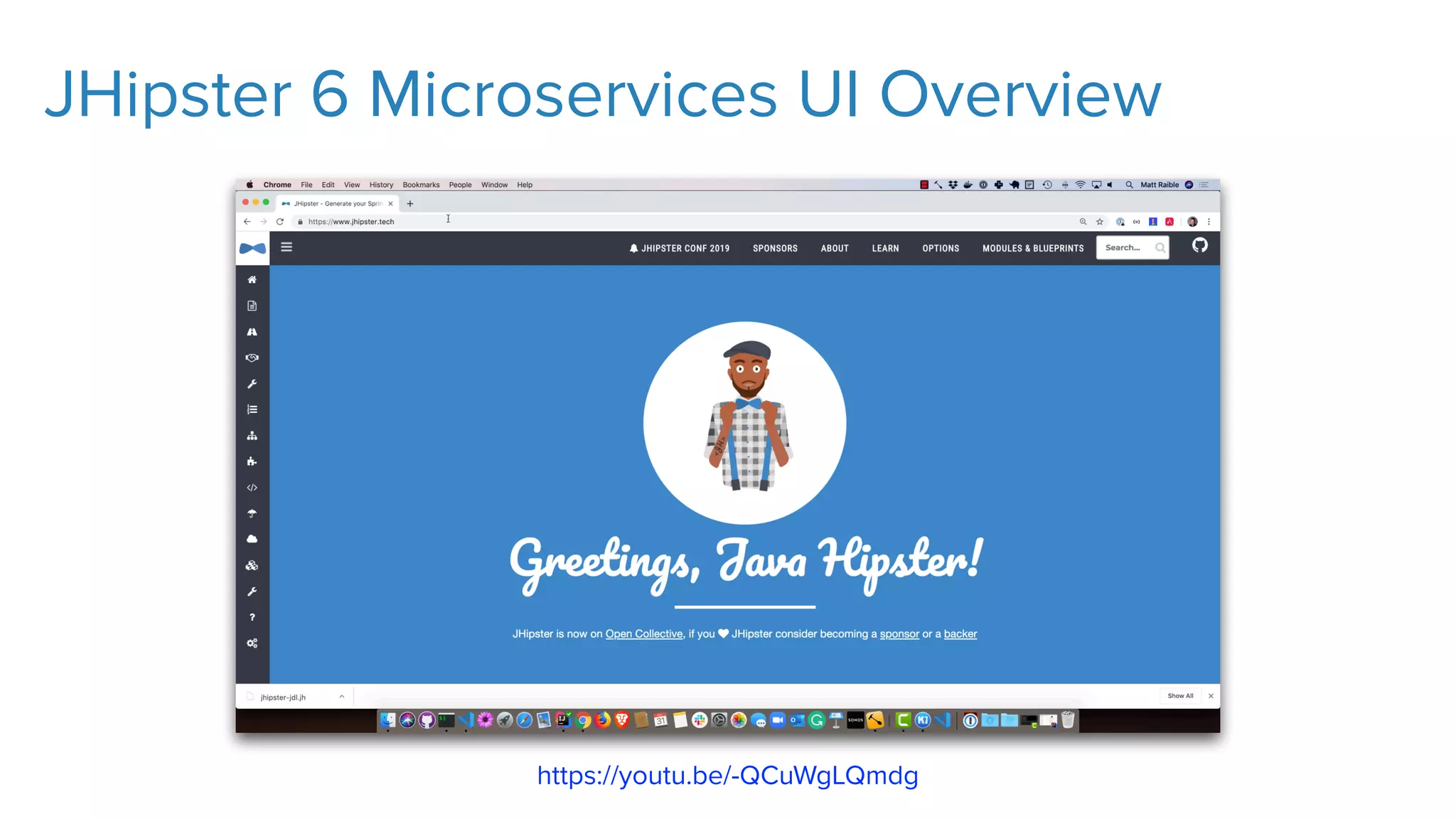Click the Wi-Fi menu bar icon
Viewport: 1456px width, 819px height.
[x=1080, y=185]
